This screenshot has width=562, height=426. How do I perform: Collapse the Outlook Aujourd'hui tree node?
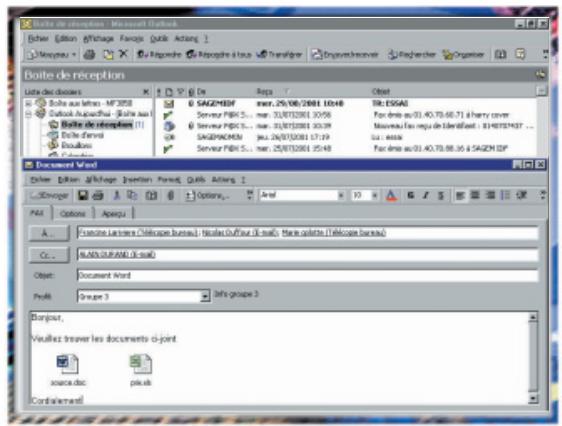tap(28, 114)
